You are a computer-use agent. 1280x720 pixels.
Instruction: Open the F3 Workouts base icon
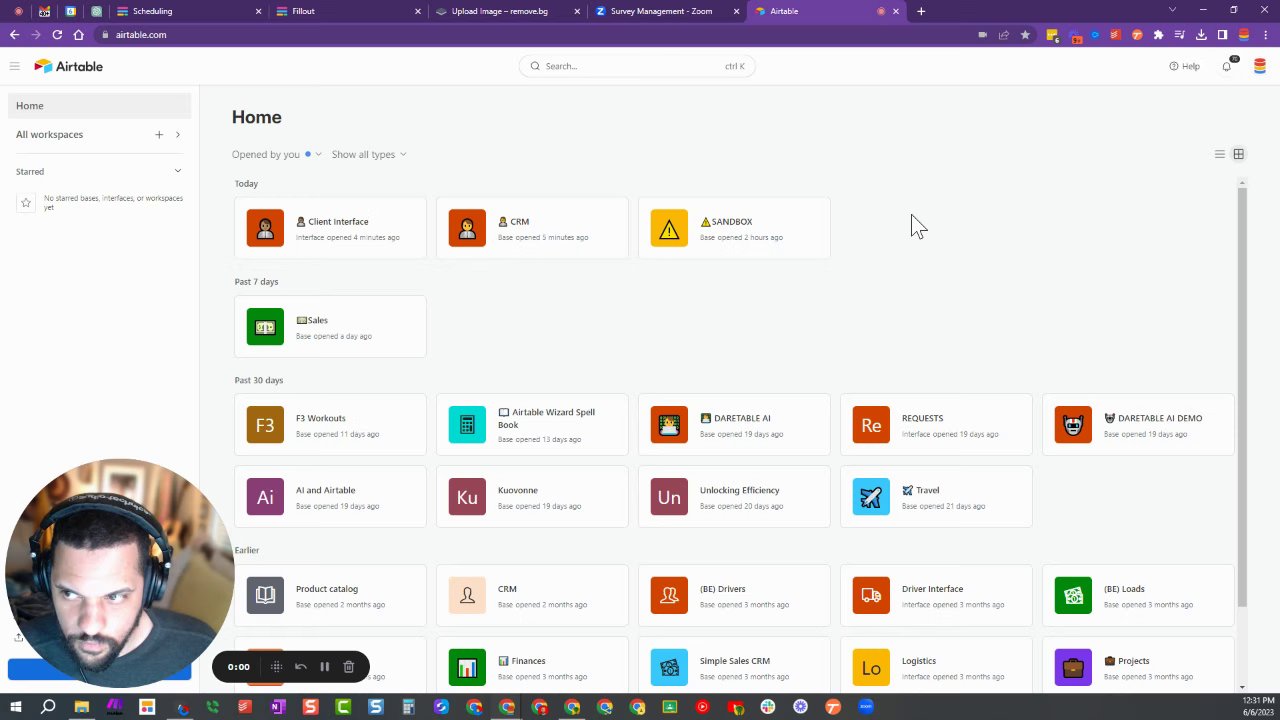coord(265,425)
